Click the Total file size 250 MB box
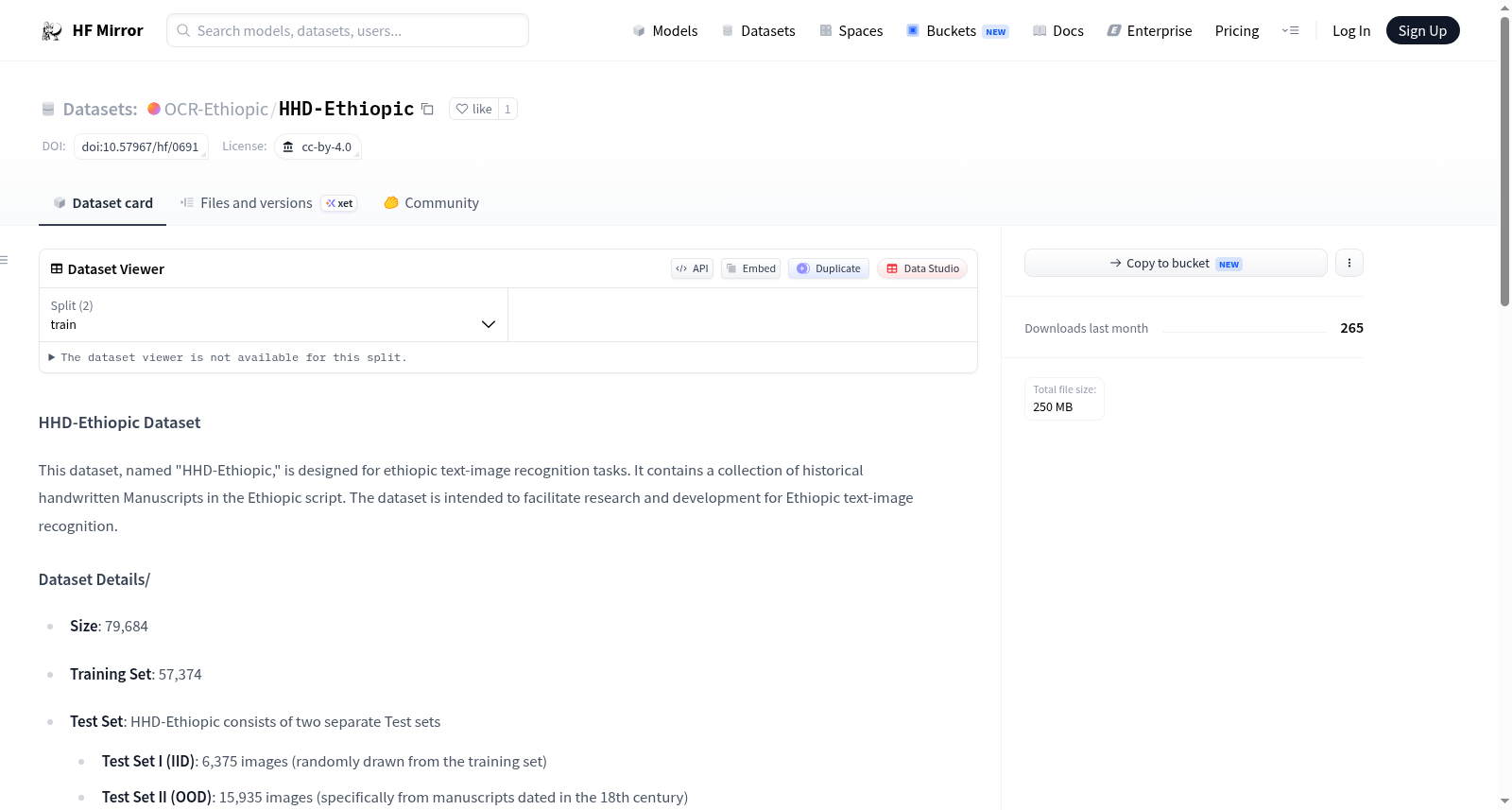The image size is (1512, 810). click(1064, 399)
